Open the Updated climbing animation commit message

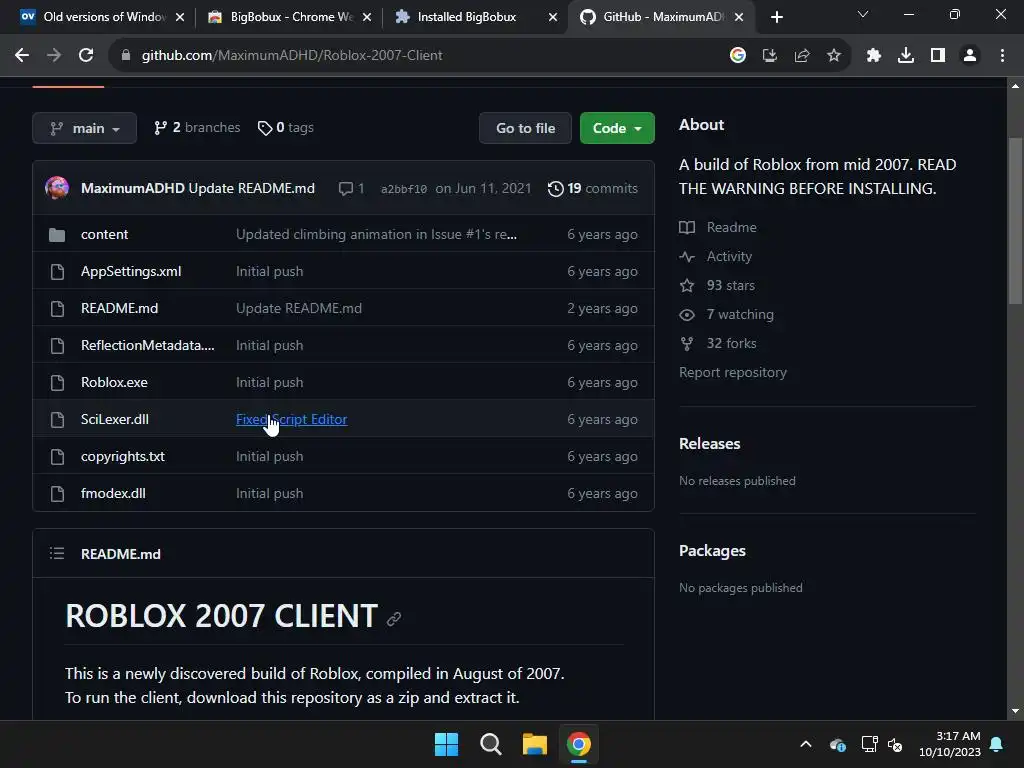point(376,234)
